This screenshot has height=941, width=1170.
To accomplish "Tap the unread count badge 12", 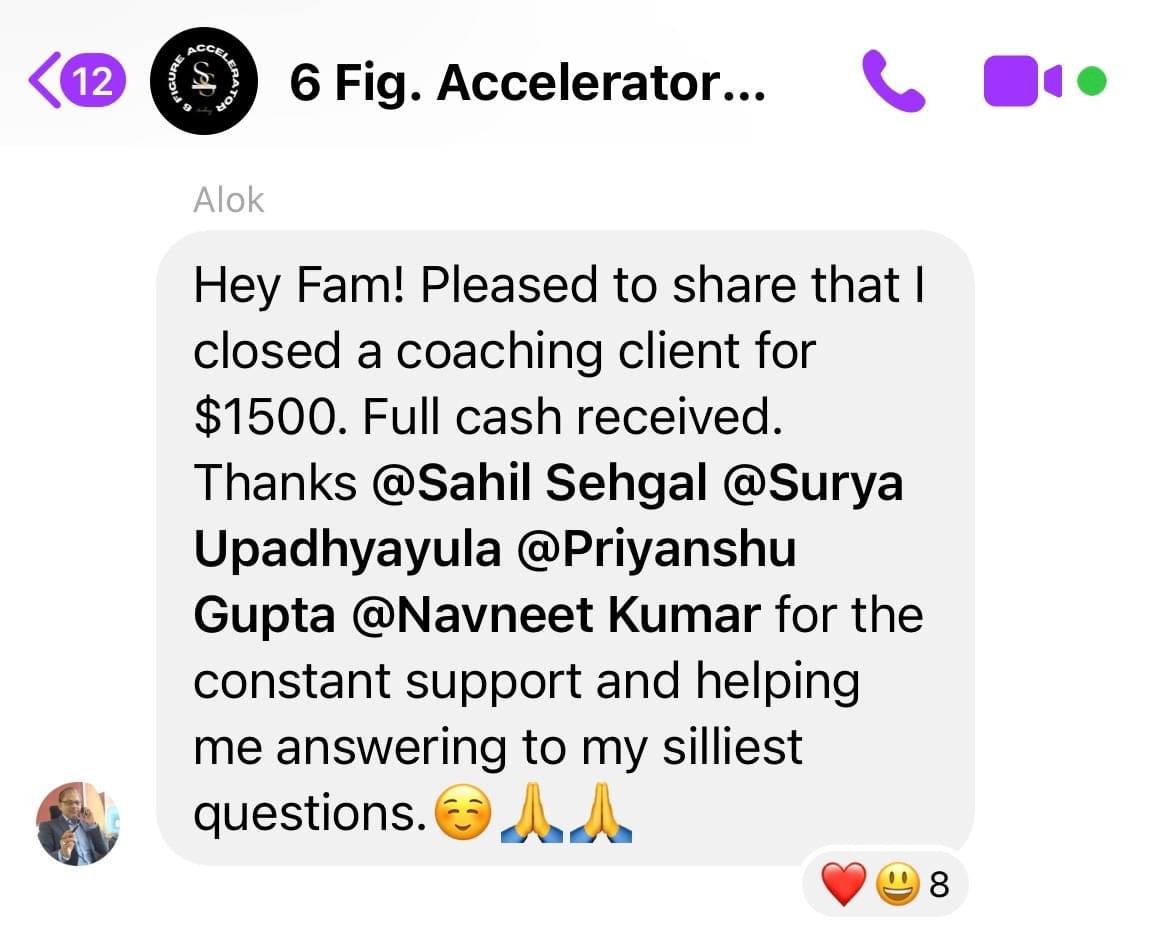I will point(93,81).
